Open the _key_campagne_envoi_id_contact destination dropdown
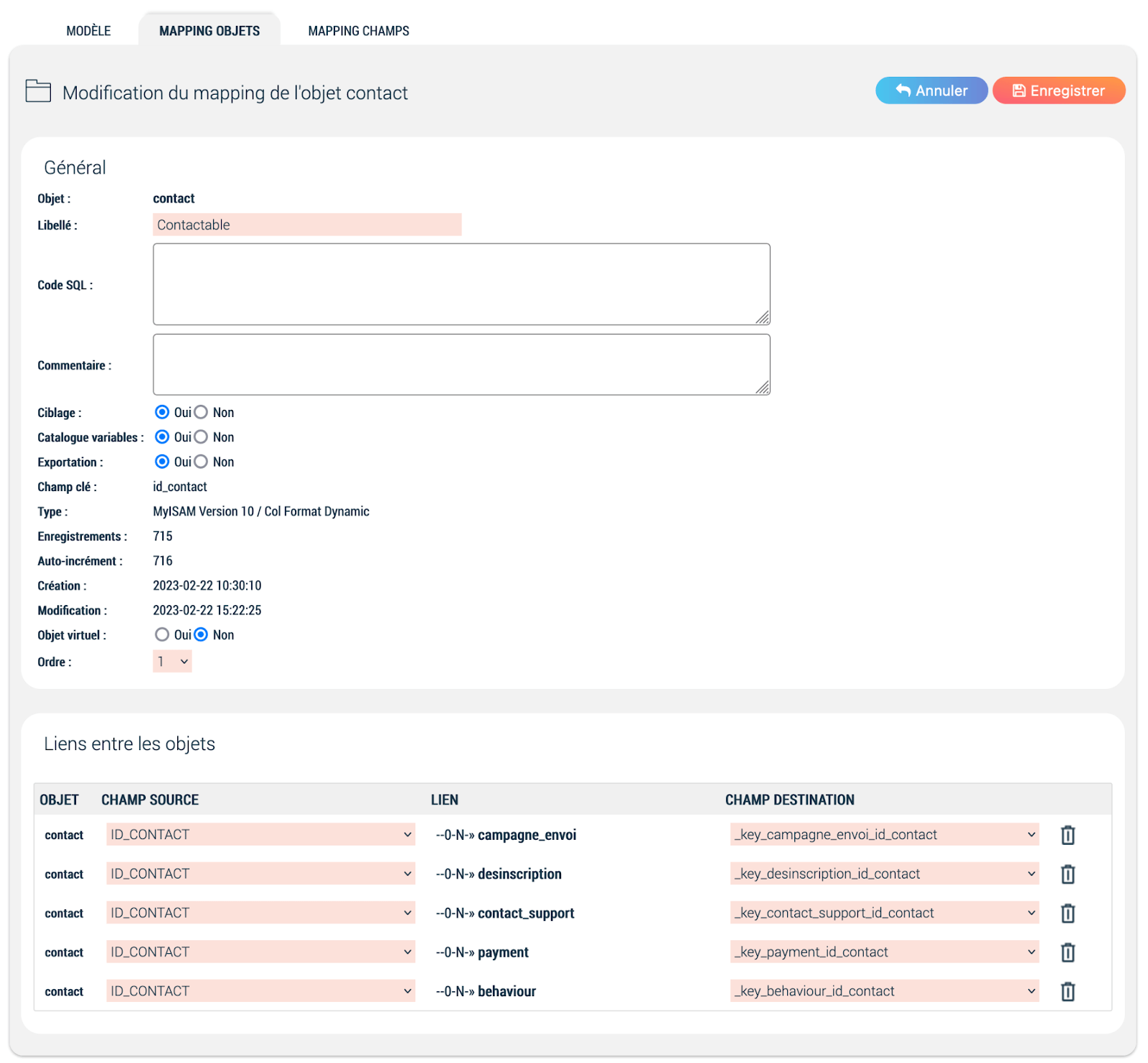The height and width of the screenshot is (1063, 1148). (x=885, y=834)
